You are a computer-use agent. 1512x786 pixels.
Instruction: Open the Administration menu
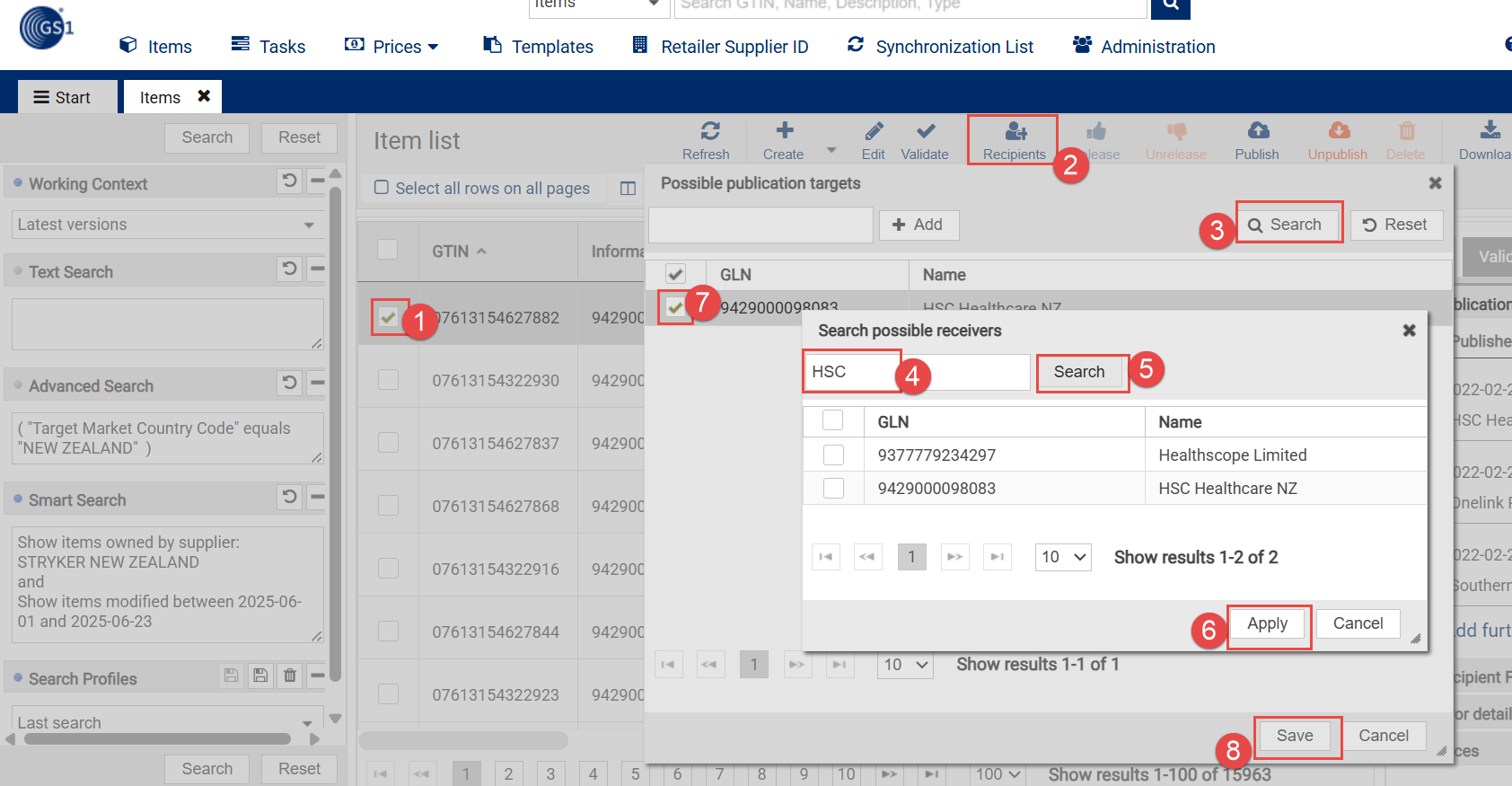1144,46
